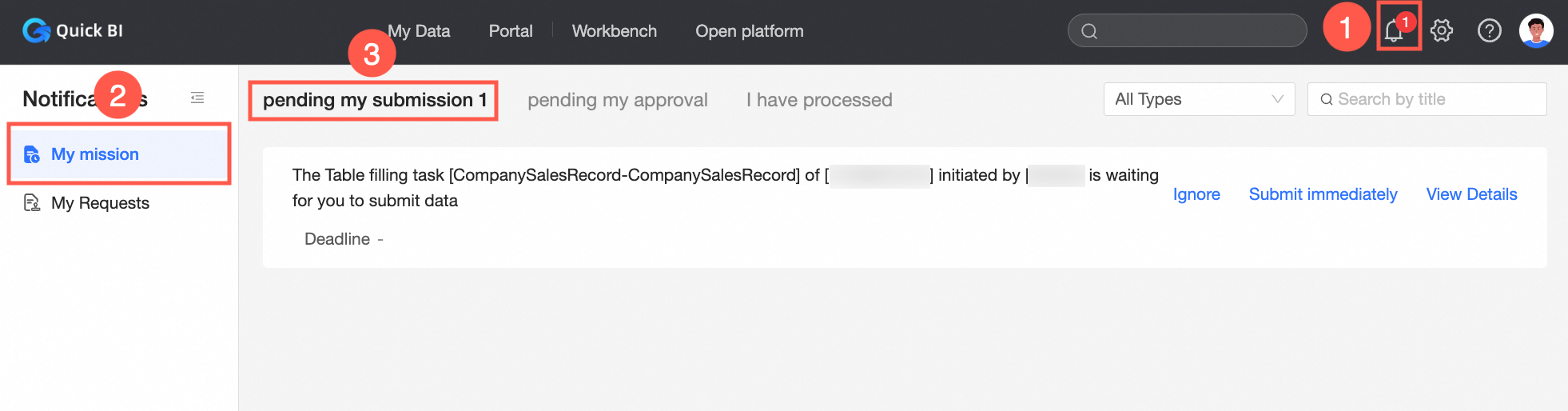Open View Details of the task

pos(1471,194)
